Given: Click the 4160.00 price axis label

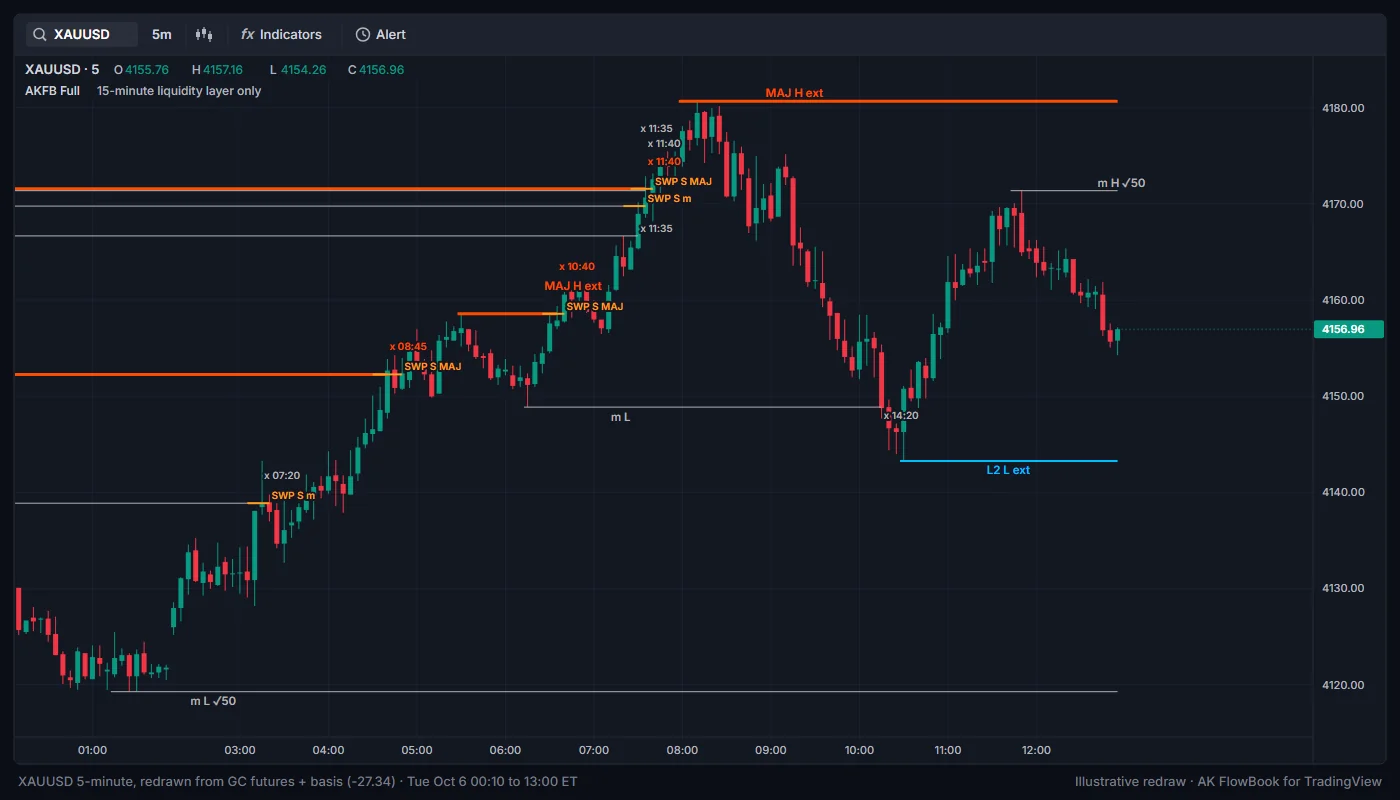Looking at the screenshot, I should (1343, 300).
